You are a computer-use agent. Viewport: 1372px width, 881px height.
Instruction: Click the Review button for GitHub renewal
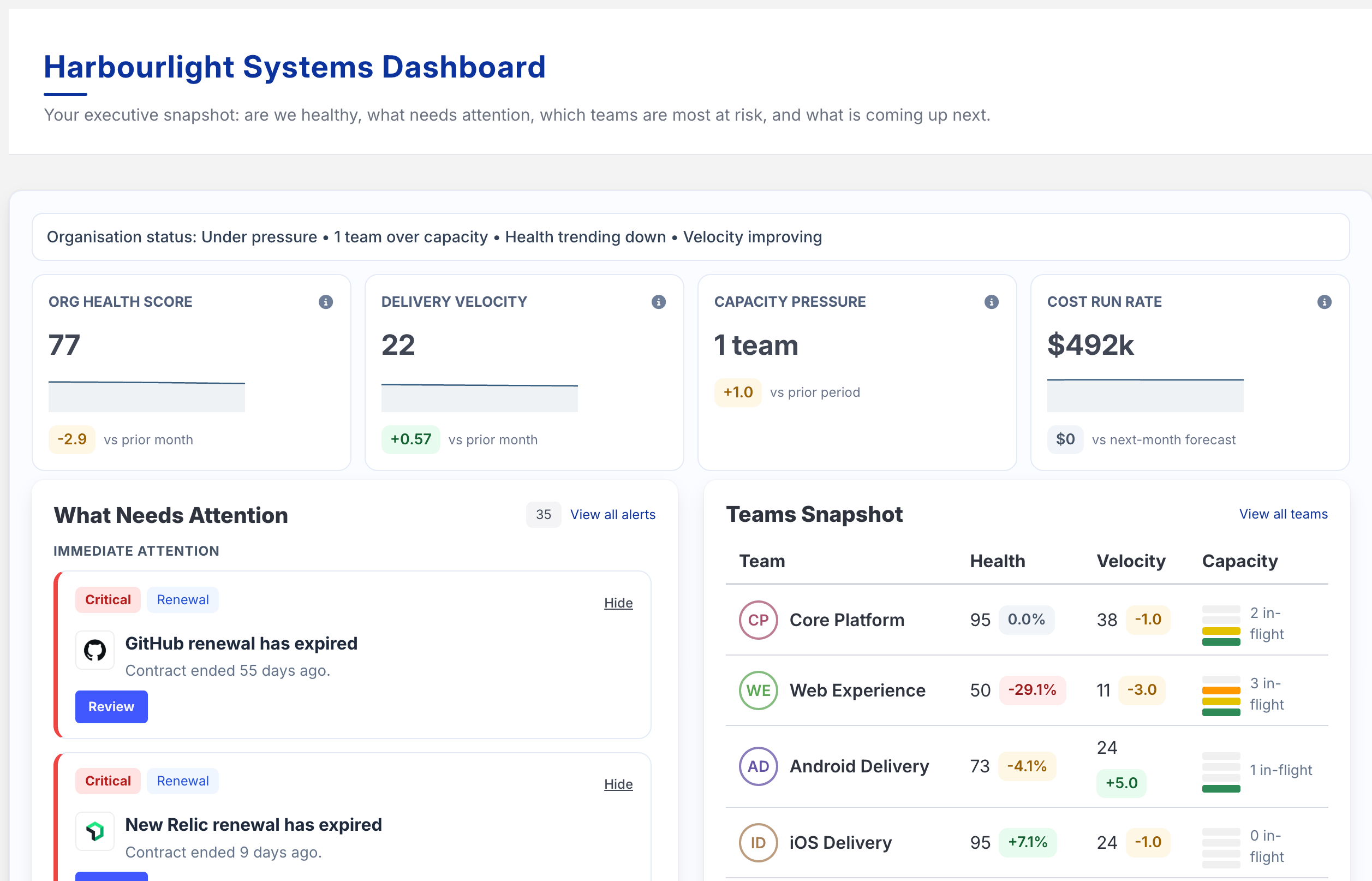[111, 706]
